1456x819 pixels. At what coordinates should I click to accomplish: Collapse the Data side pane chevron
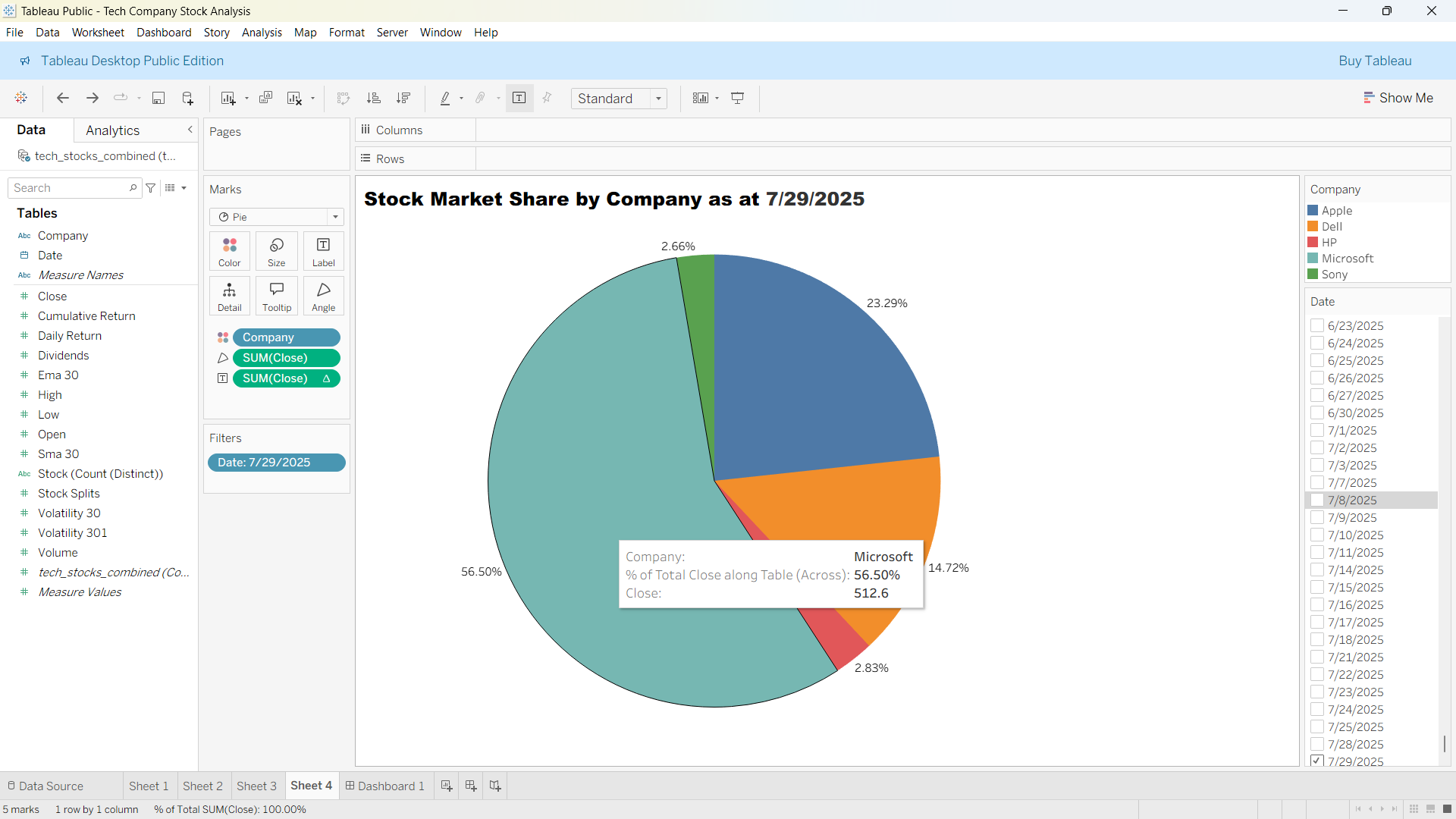click(x=190, y=130)
